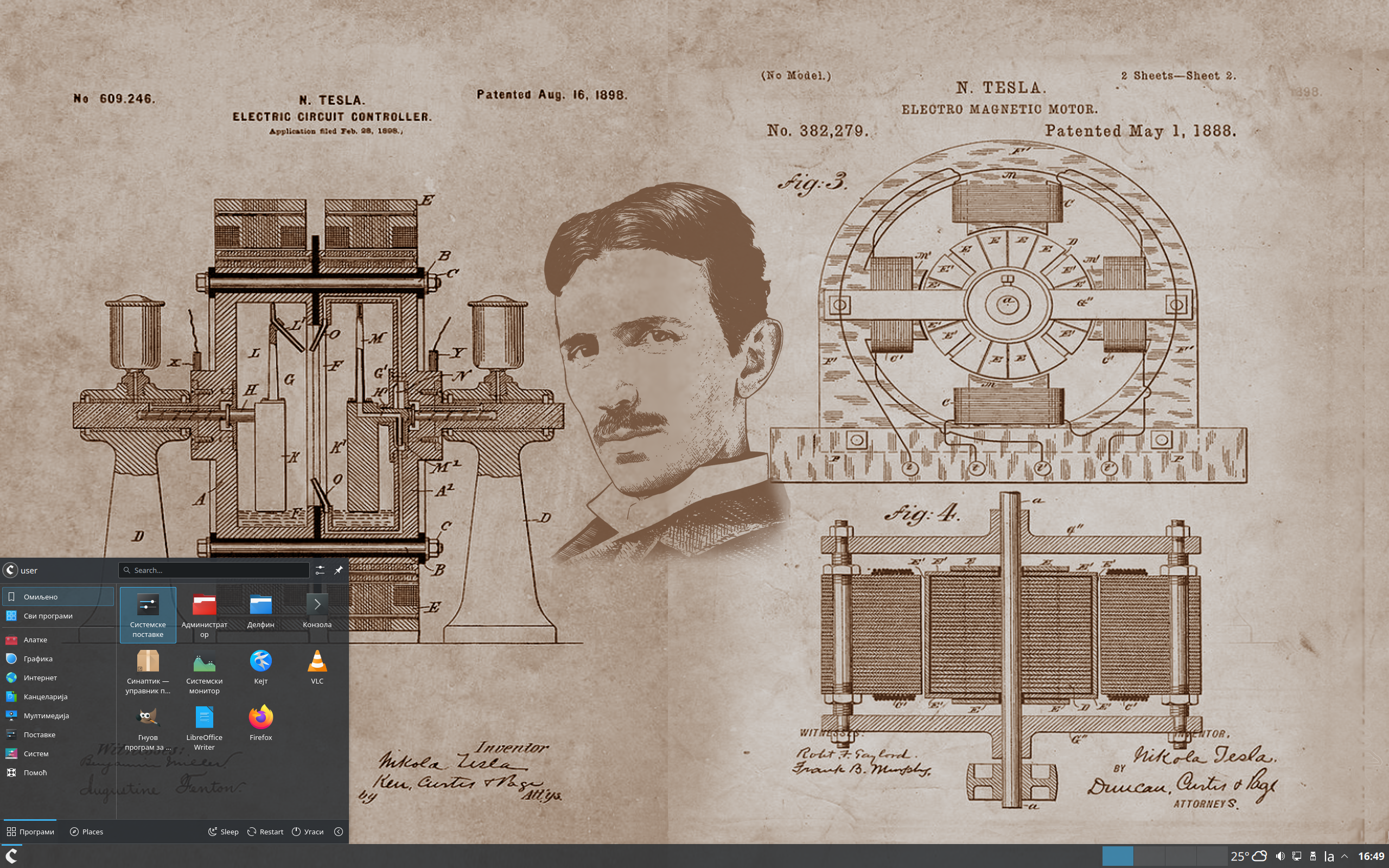Open the 25° weather widget

[1248, 856]
